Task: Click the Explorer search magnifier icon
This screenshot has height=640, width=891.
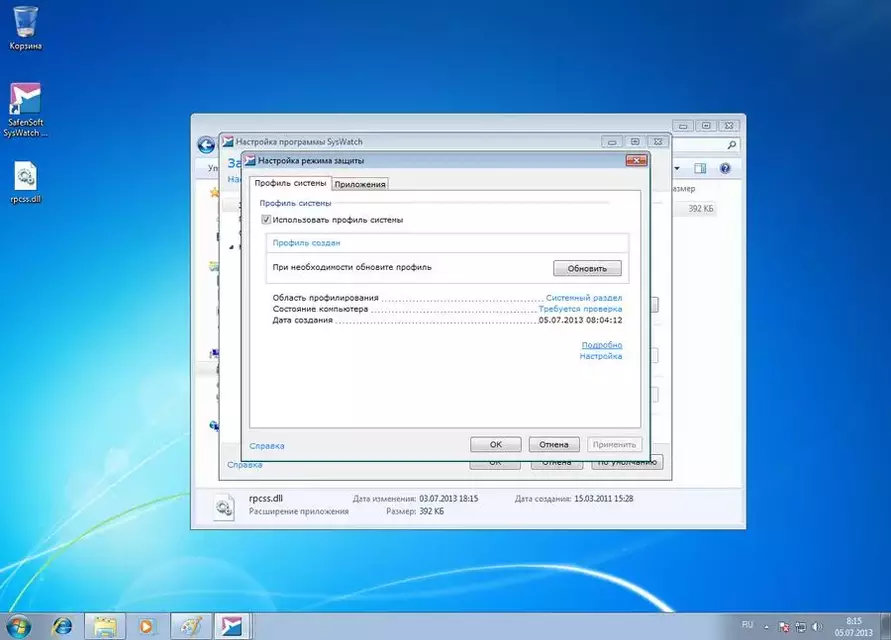Action: (x=731, y=145)
